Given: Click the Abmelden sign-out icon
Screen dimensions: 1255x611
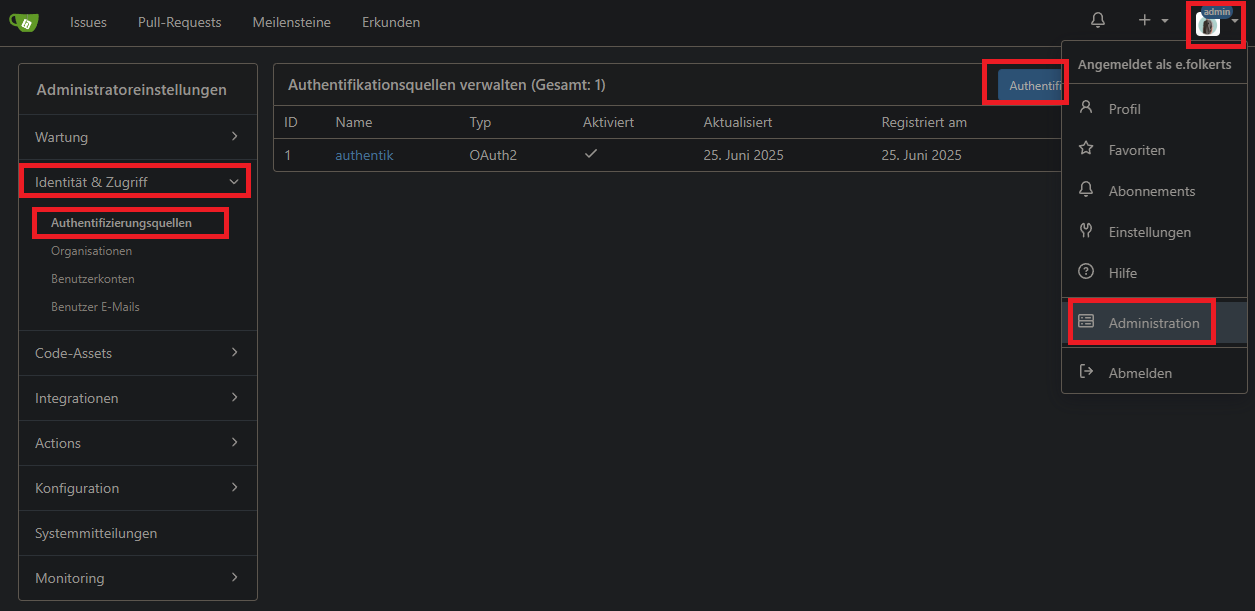Looking at the screenshot, I should [1086, 372].
